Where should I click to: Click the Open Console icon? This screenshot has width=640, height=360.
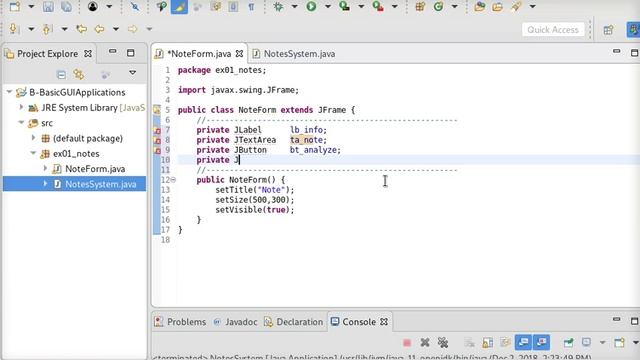619,342
